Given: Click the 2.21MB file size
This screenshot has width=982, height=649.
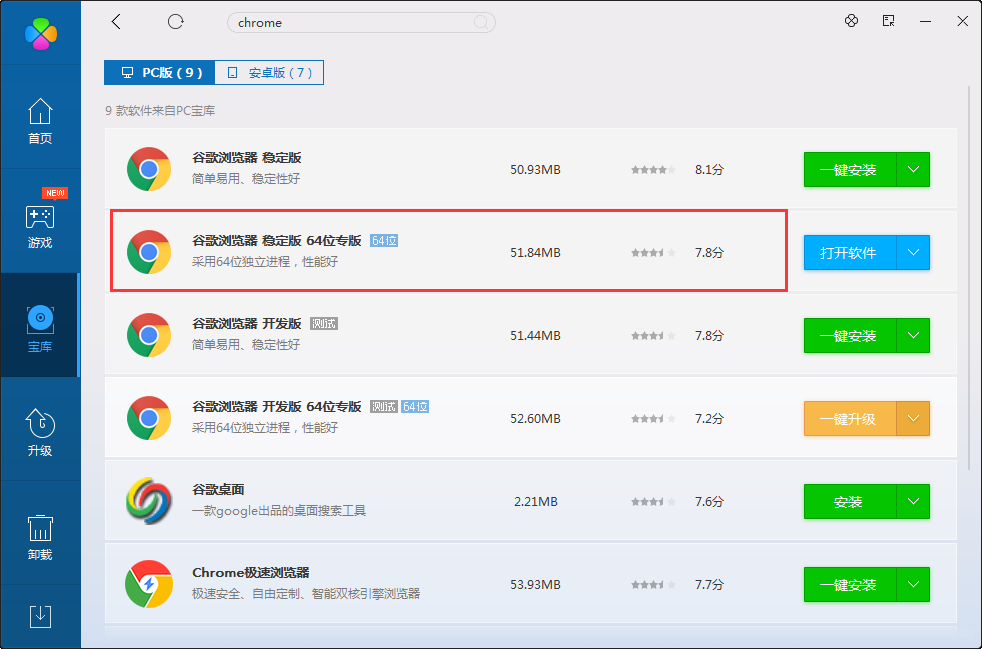Looking at the screenshot, I should pyautogui.click(x=535, y=502).
